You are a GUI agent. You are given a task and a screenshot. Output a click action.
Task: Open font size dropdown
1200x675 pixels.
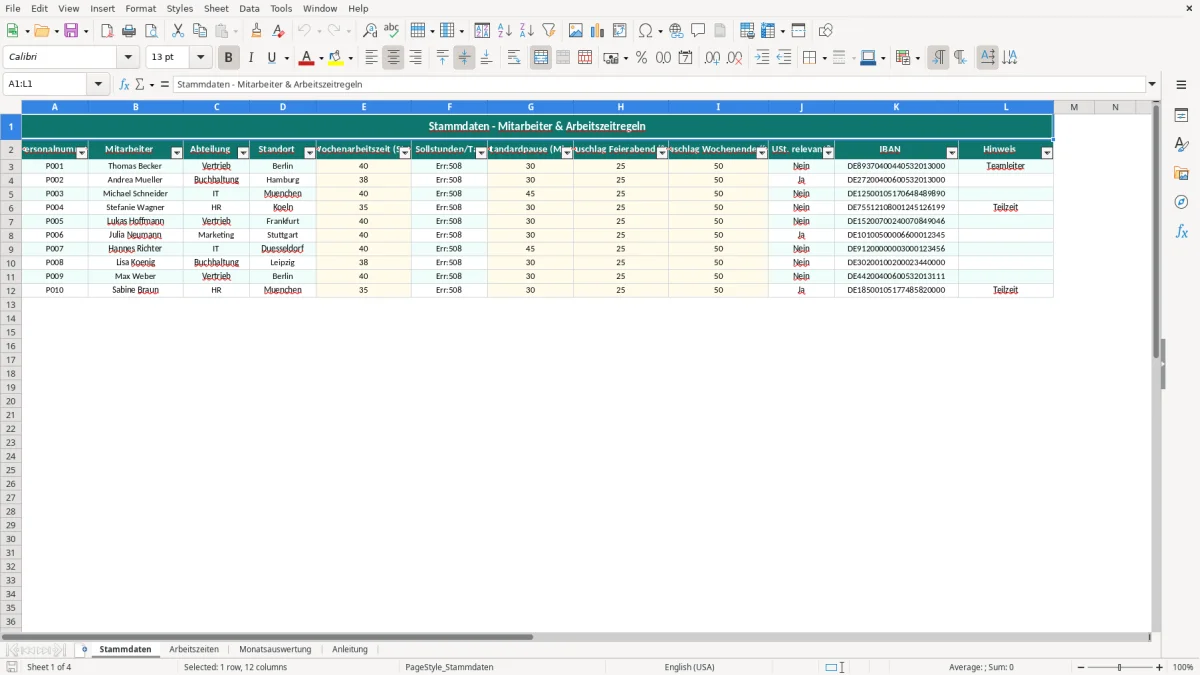click(200, 58)
